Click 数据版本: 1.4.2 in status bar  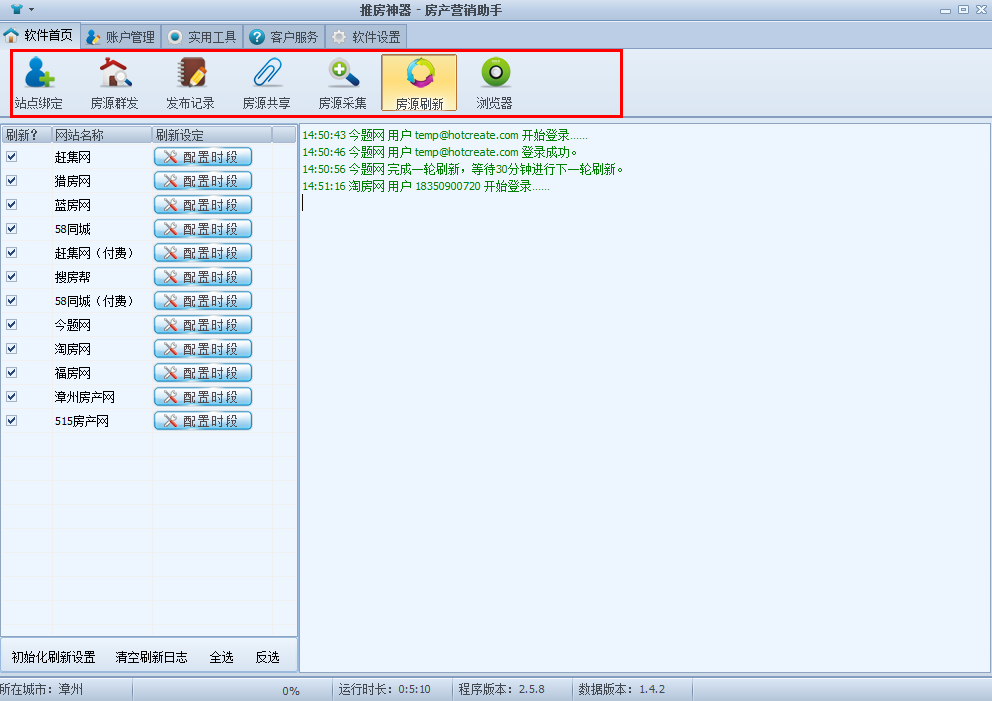(621, 689)
